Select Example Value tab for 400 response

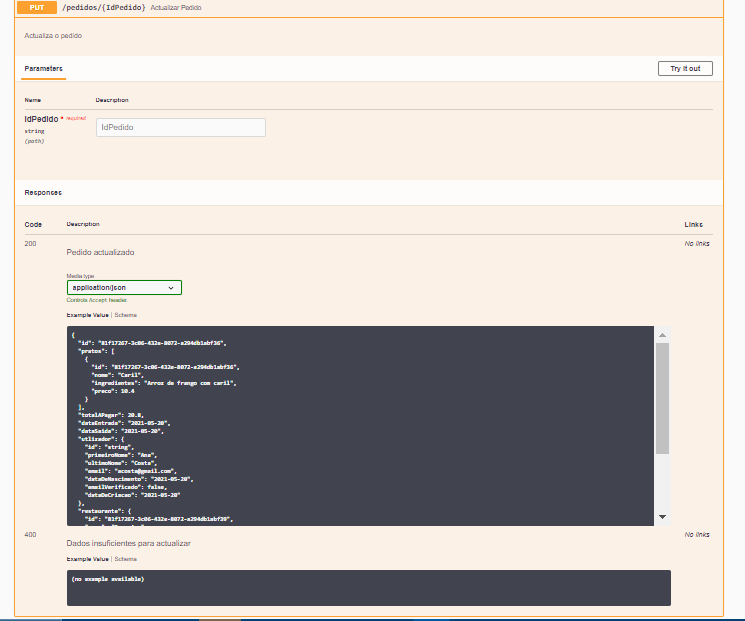[87, 559]
